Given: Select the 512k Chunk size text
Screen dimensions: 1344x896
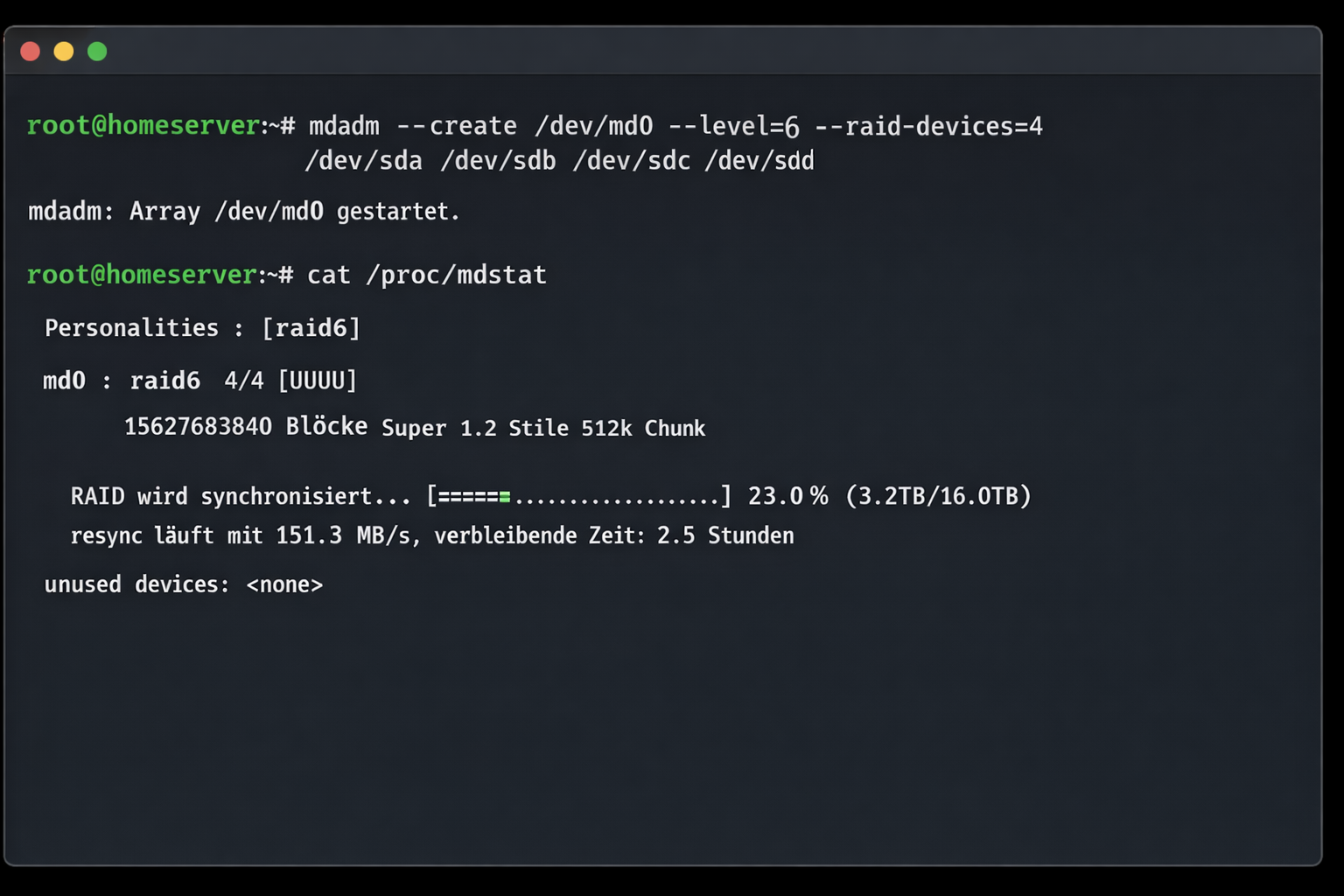Looking at the screenshot, I should [643, 428].
